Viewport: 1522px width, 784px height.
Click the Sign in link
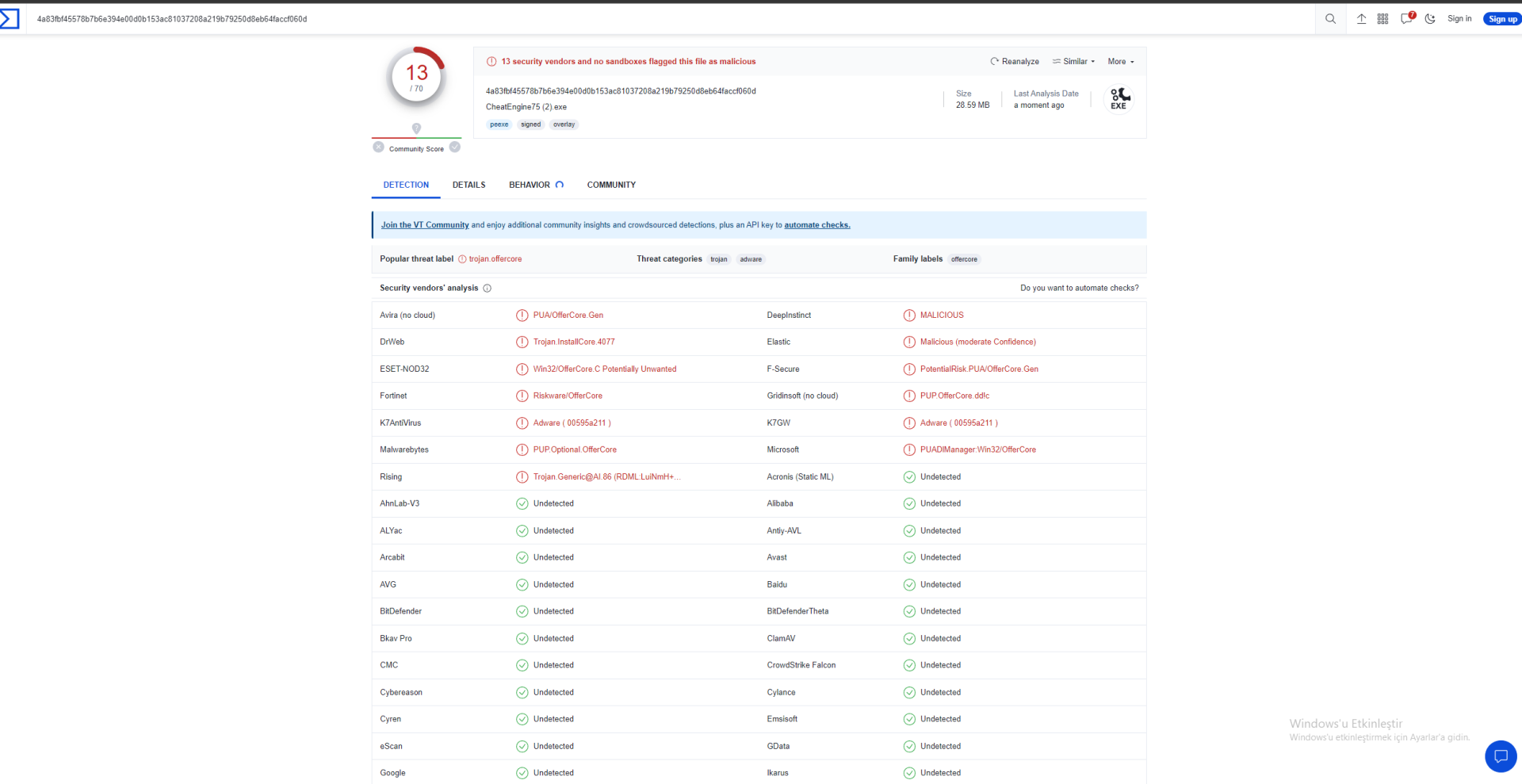(x=1459, y=19)
